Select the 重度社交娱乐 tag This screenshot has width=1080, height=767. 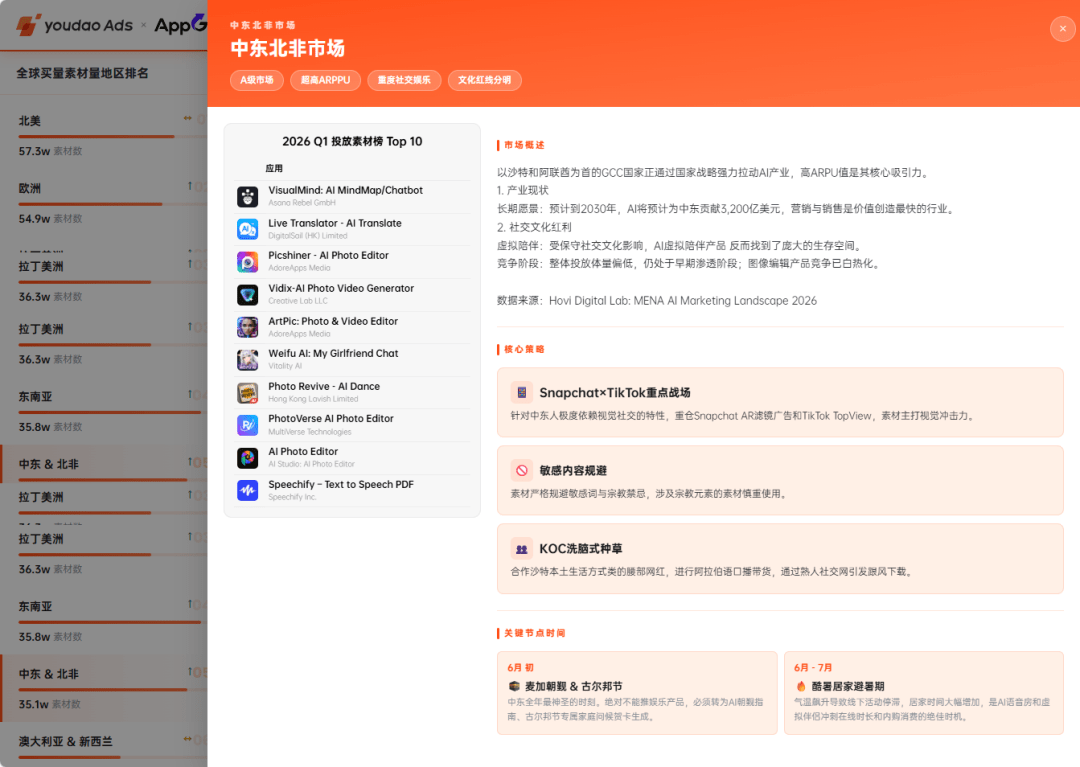[x=404, y=81]
